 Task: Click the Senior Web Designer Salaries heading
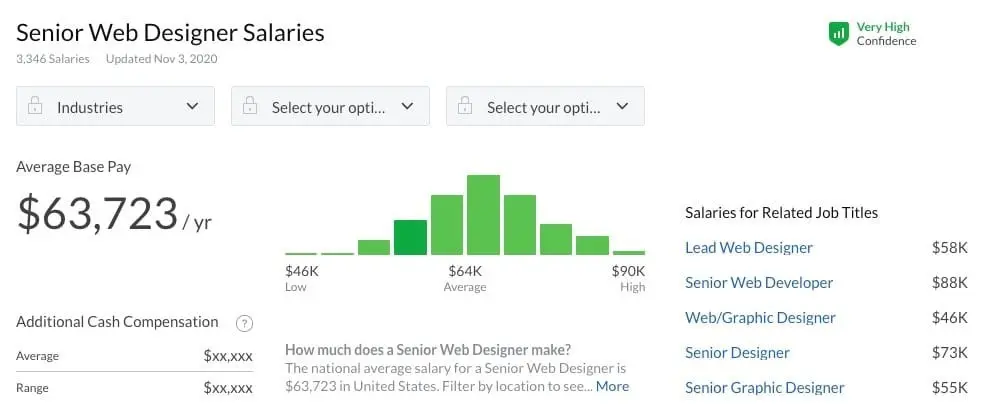[170, 32]
